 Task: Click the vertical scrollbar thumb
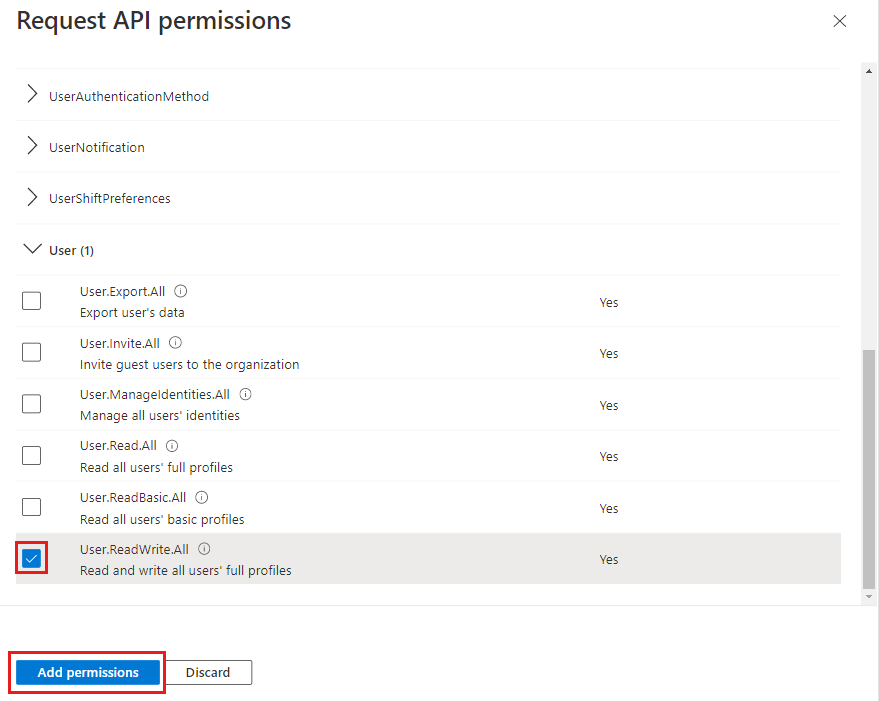tap(869, 469)
